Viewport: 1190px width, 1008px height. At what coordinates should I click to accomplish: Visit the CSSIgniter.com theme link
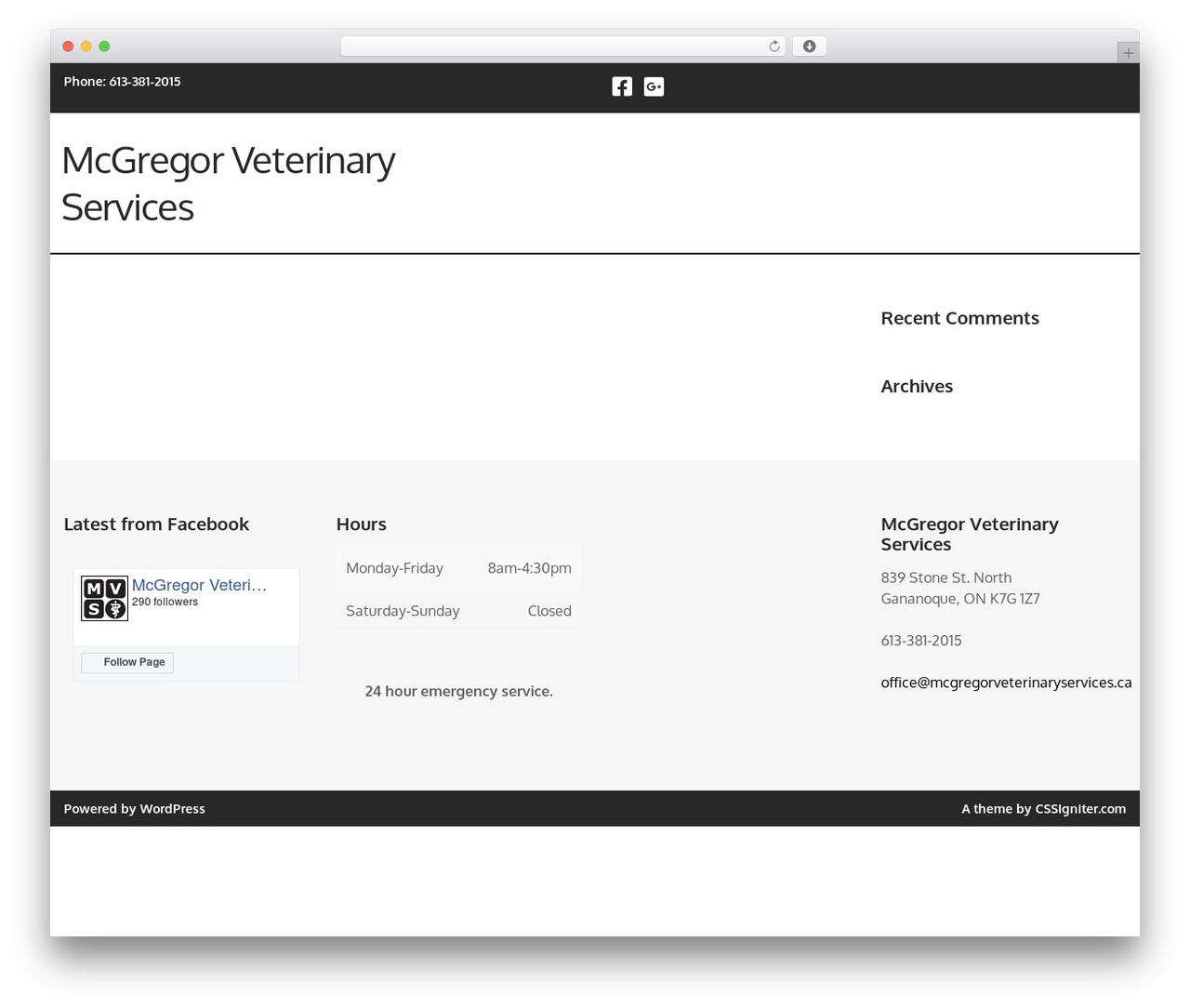tap(1080, 809)
